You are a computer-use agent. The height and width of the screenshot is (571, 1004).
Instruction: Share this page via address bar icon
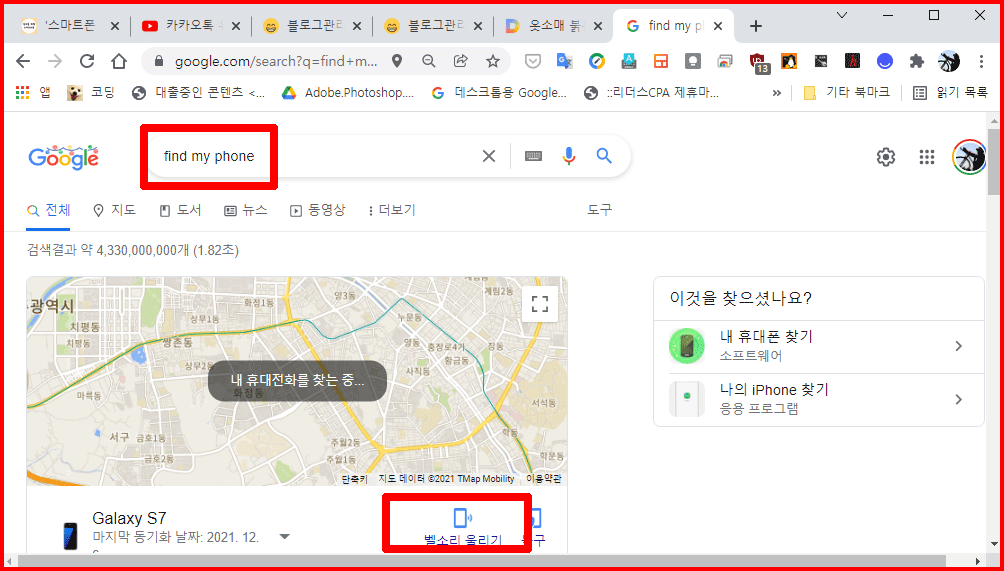click(x=460, y=61)
